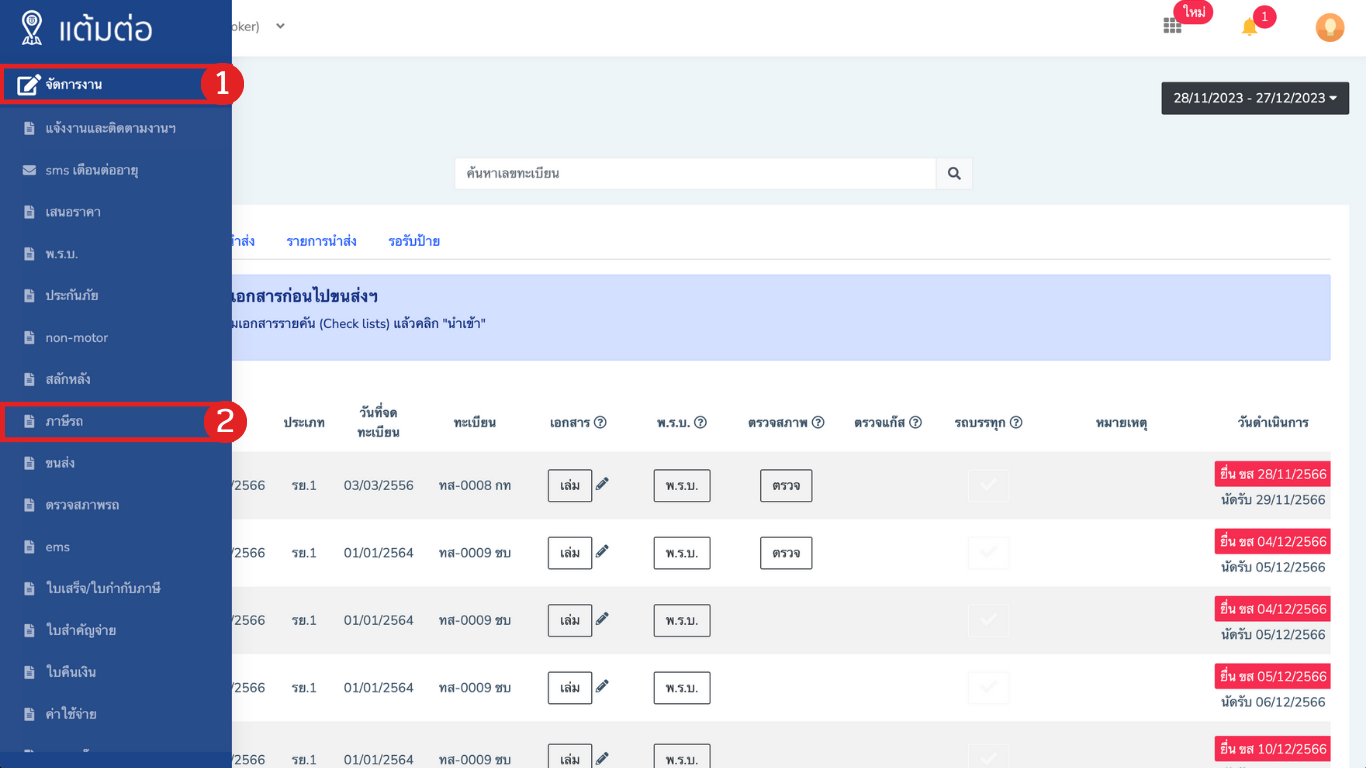Click the หมายเหตุ column header
The height and width of the screenshot is (768, 1366).
[1121, 422]
